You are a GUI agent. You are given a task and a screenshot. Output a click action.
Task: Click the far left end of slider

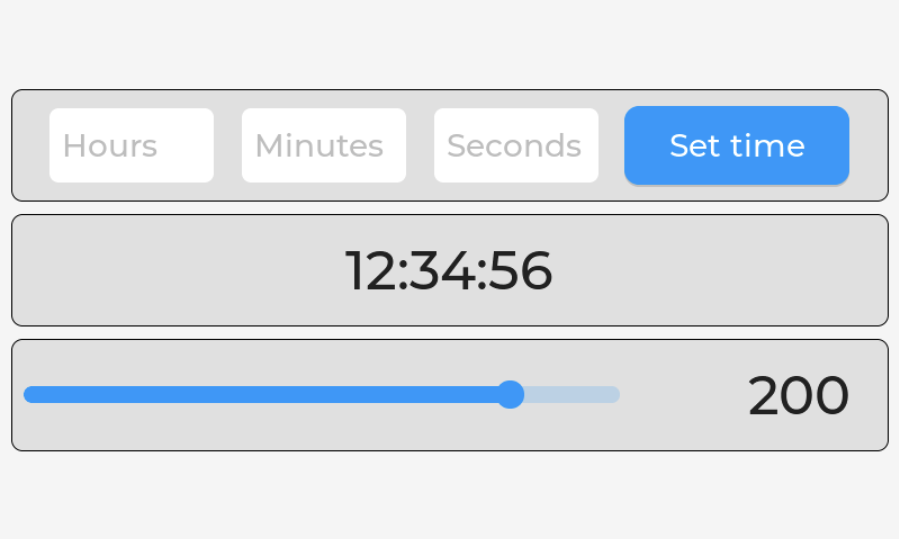(27, 394)
